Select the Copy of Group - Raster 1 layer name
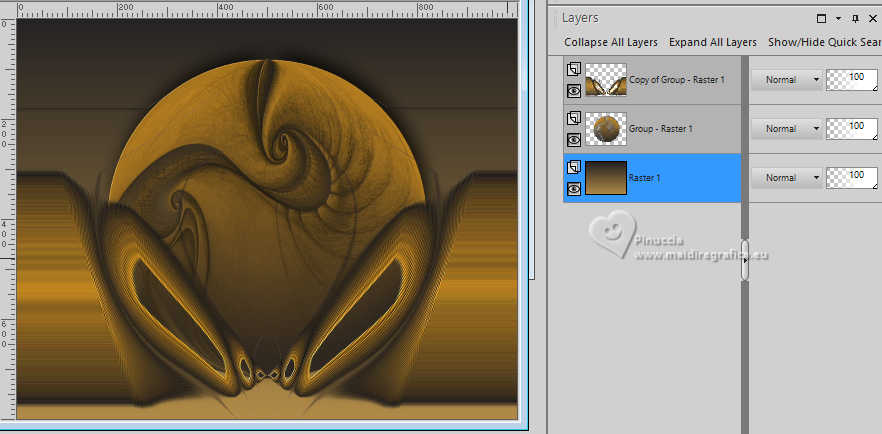Image resolution: width=882 pixels, height=434 pixels. point(677,80)
